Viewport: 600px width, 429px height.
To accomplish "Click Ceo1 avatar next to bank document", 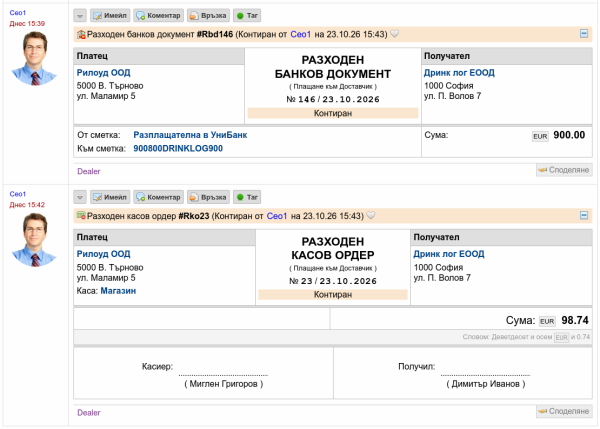I will (x=34, y=58).
